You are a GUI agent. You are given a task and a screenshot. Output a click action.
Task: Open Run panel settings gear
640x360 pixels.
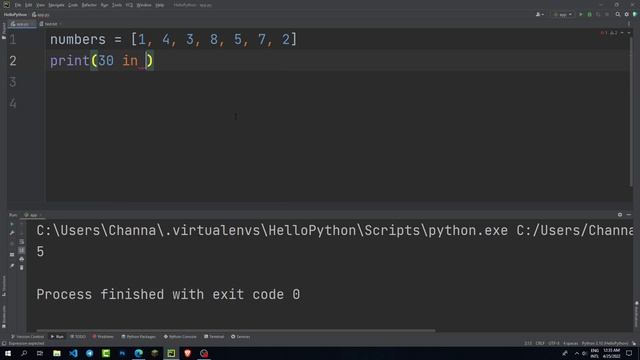point(620,215)
